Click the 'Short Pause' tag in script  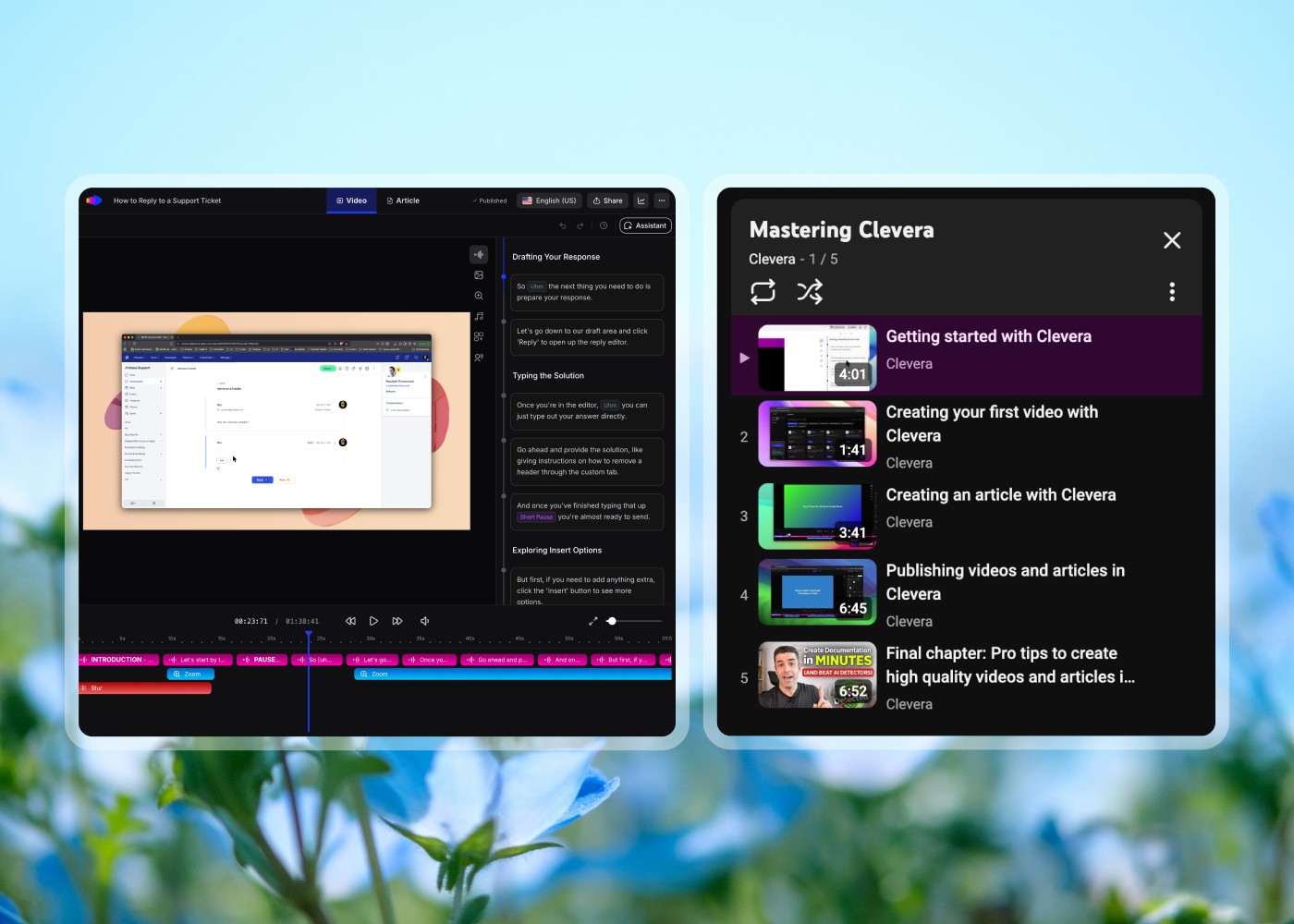tap(536, 517)
